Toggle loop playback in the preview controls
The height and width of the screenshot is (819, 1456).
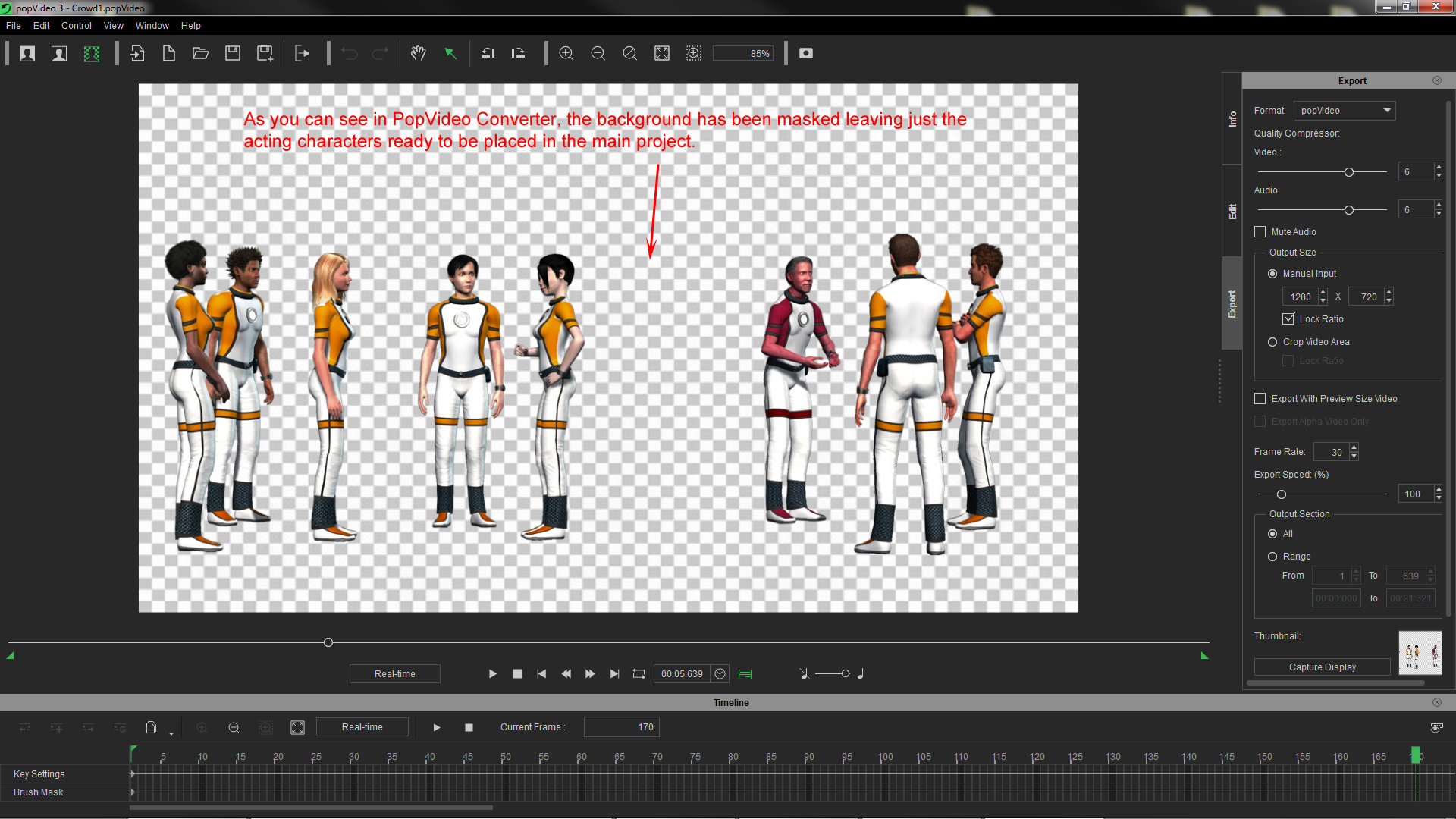click(639, 673)
